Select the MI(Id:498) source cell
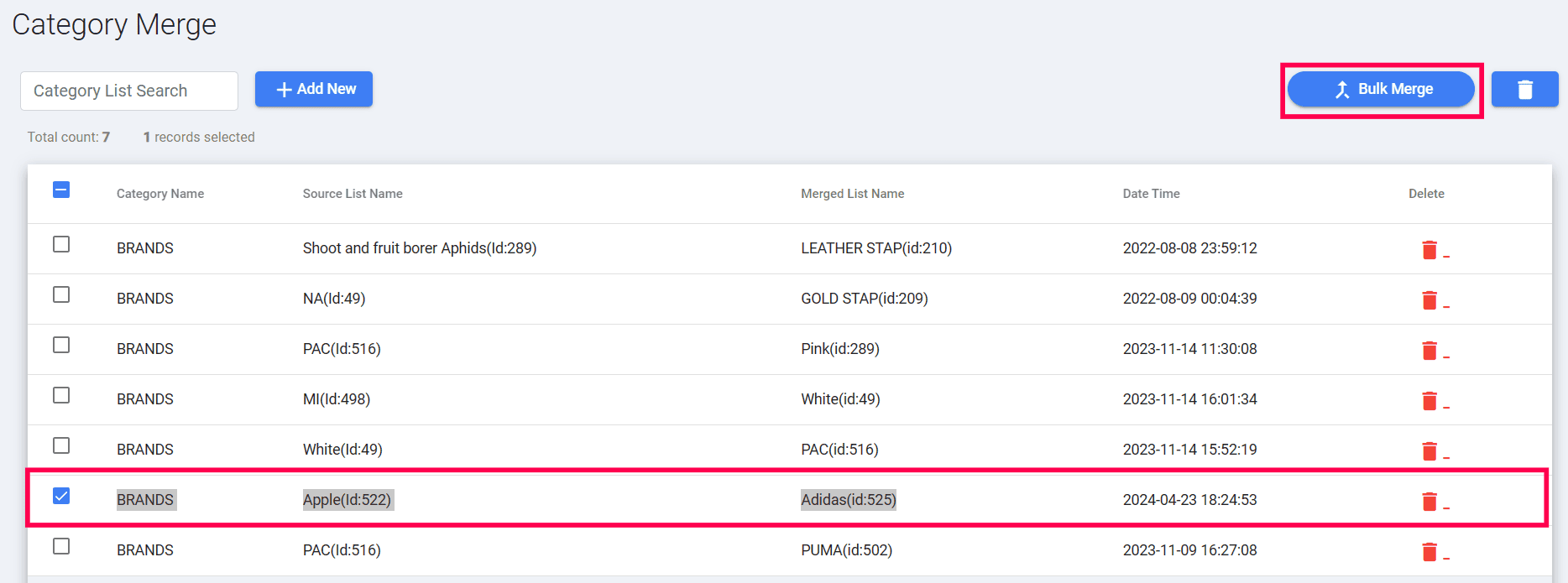This screenshot has width=1568, height=583. point(337,399)
